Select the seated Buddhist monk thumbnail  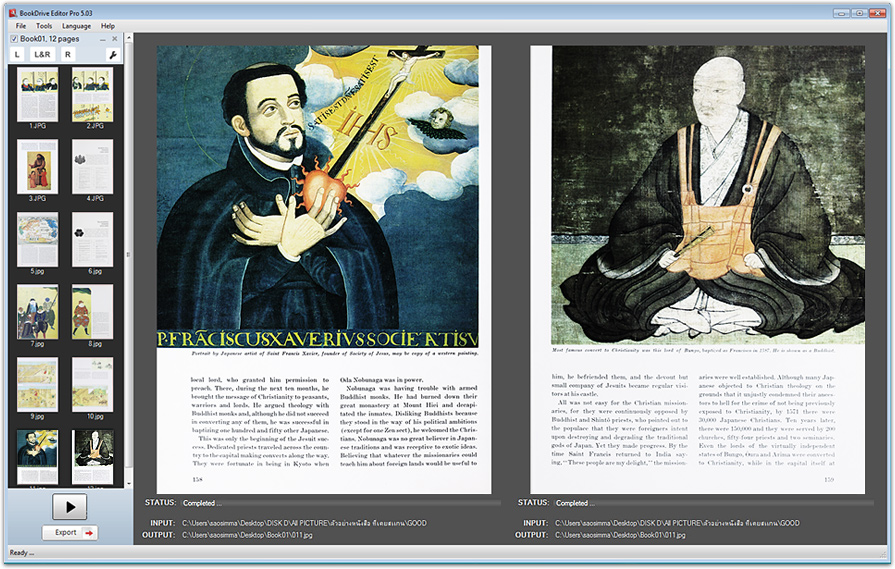pyautogui.click(x=92, y=457)
